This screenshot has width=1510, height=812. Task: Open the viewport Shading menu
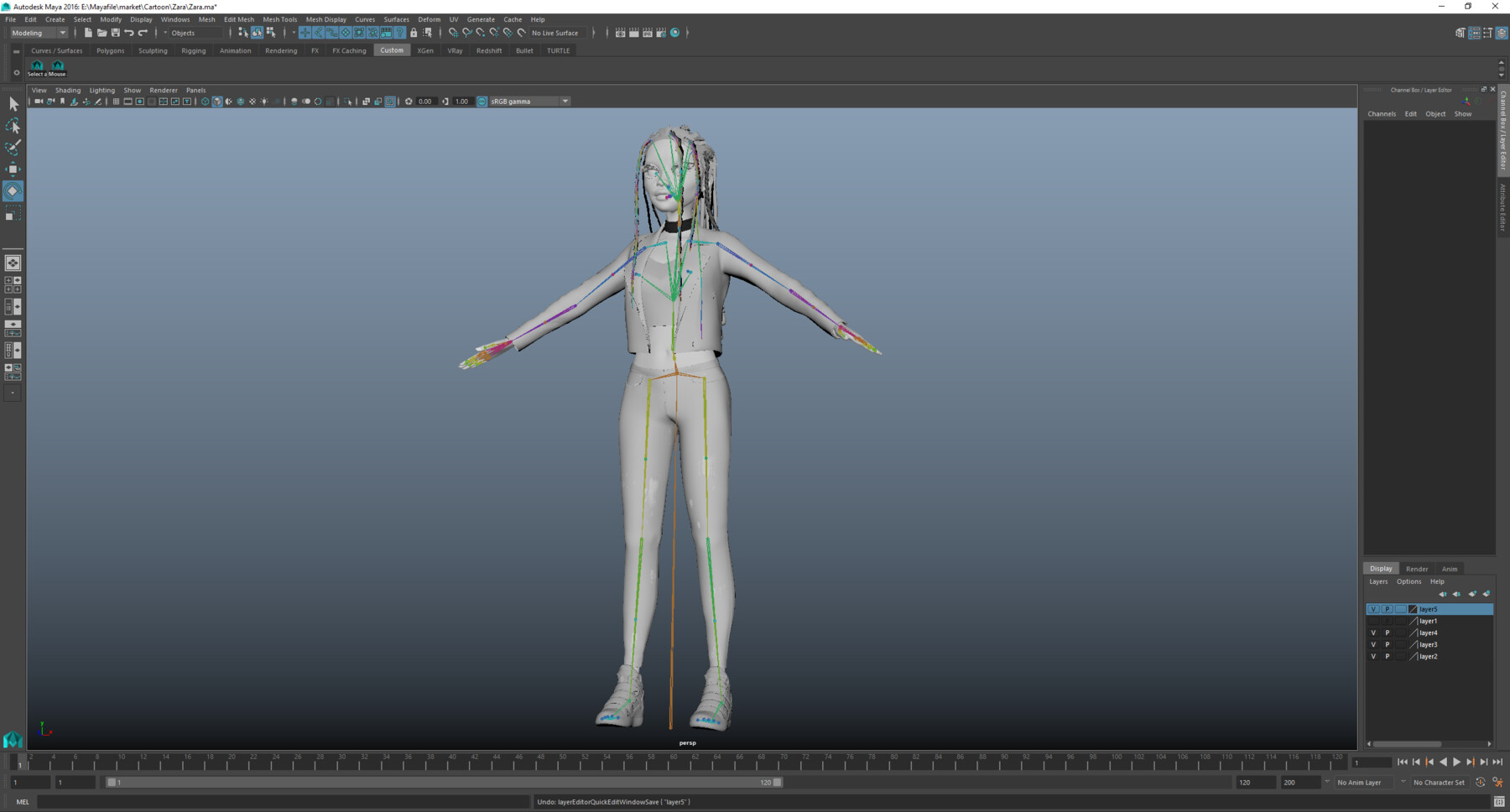[68, 90]
